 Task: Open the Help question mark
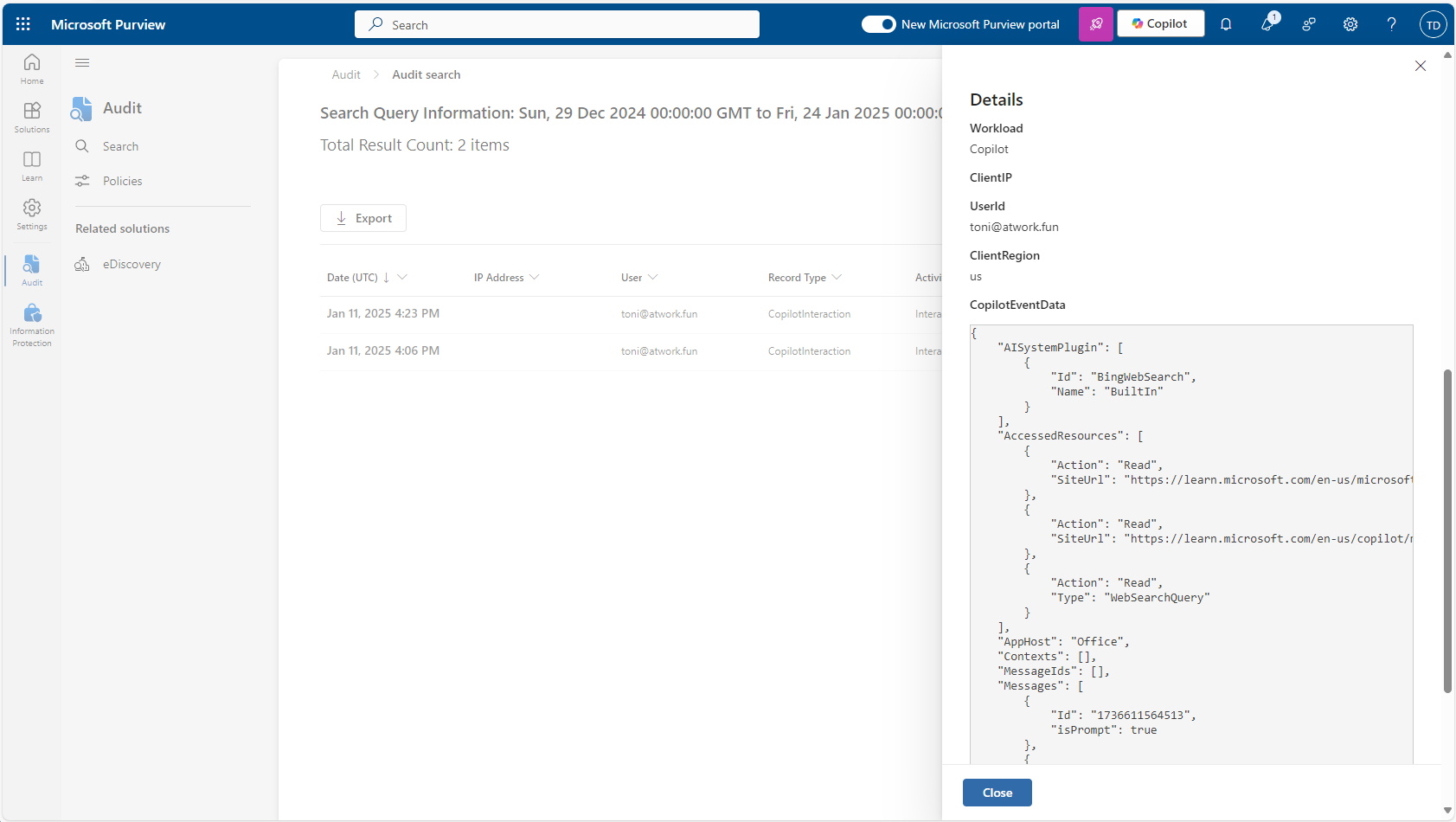[x=1392, y=24]
